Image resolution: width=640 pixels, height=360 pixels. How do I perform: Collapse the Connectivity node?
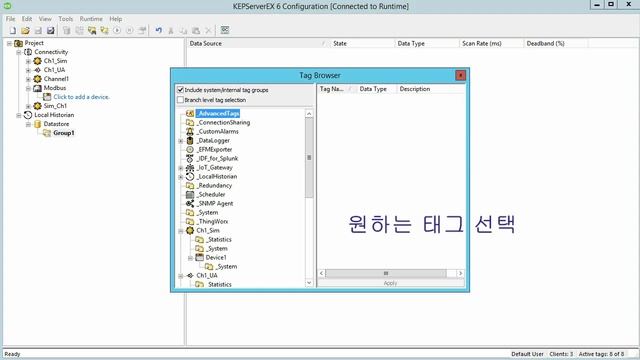[19, 52]
